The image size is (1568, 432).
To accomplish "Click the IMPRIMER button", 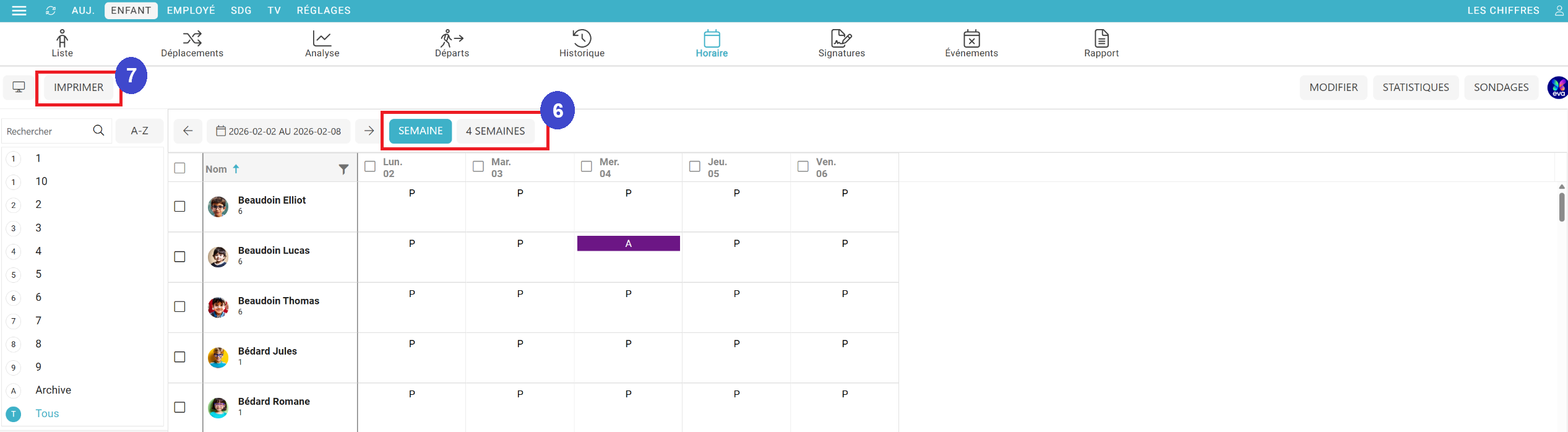I will coord(79,87).
